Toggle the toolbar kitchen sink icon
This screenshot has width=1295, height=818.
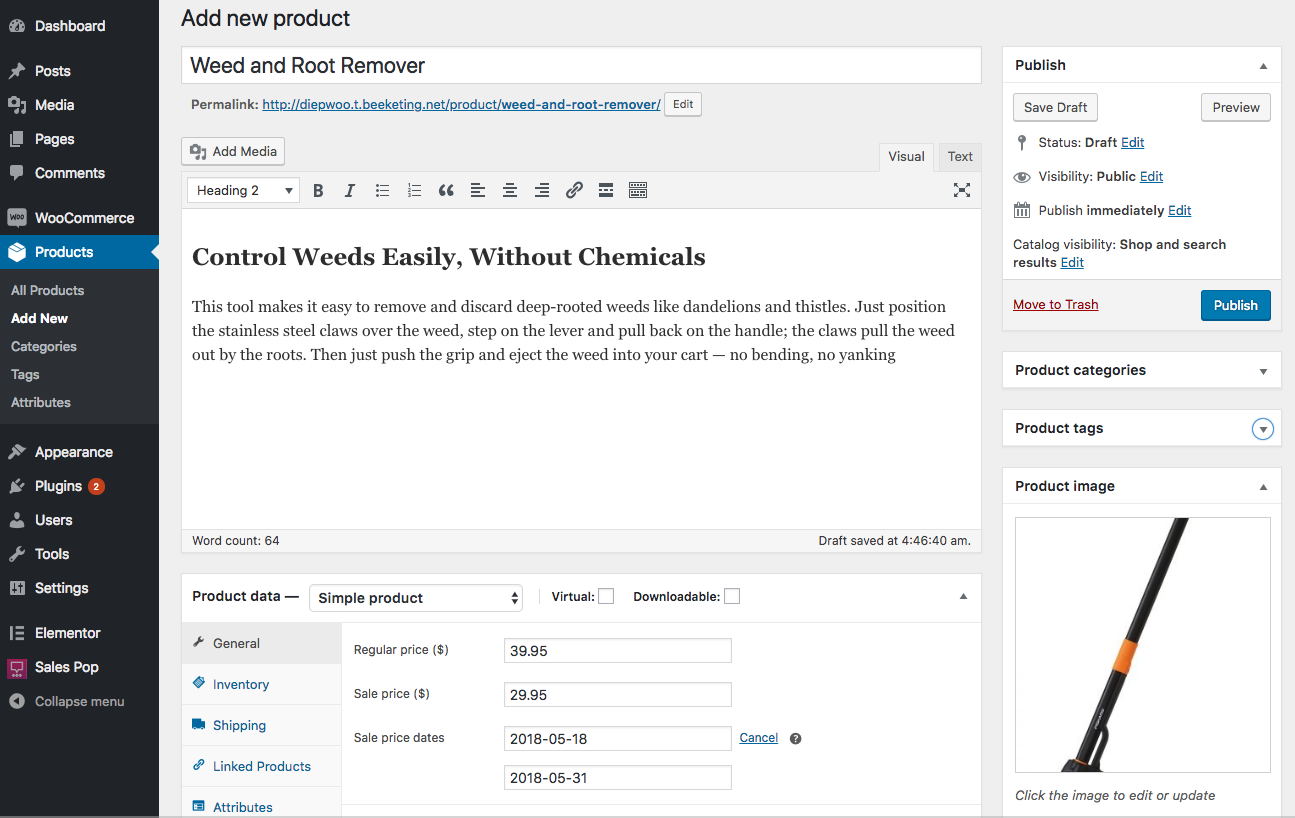pos(638,190)
